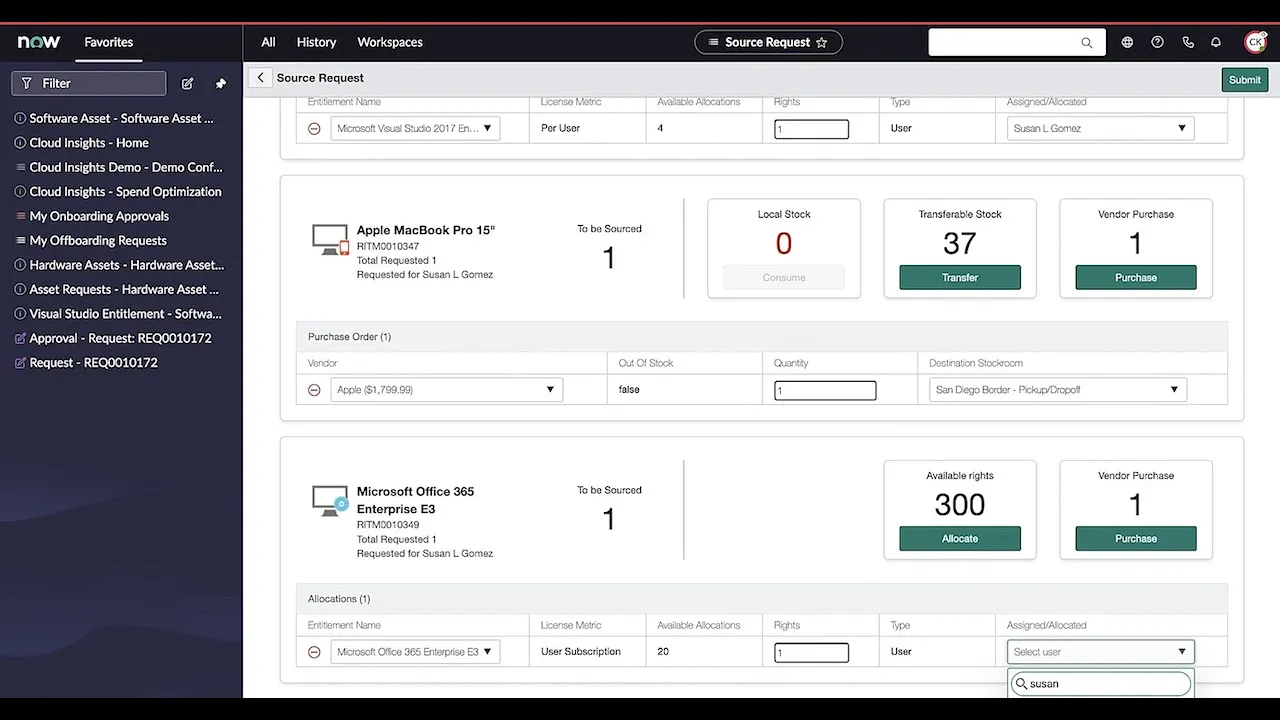Image resolution: width=1280 pixels, height=720 pixels.
Task: Click the disabled Consume button
Action: [784, 278]
